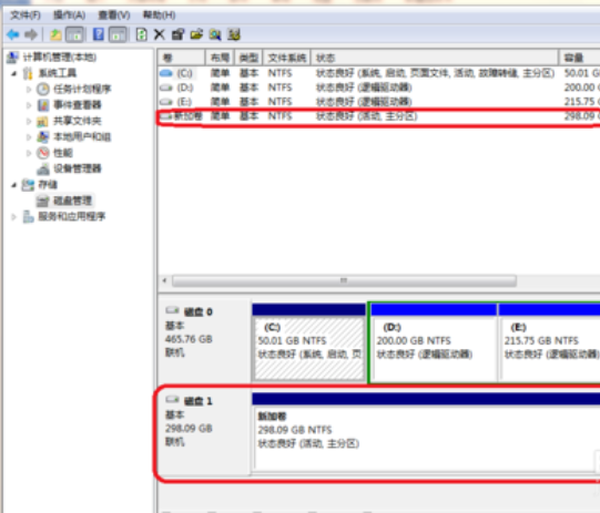
Task: Click the Properties toolbar icon
Action: coord(178,34)
